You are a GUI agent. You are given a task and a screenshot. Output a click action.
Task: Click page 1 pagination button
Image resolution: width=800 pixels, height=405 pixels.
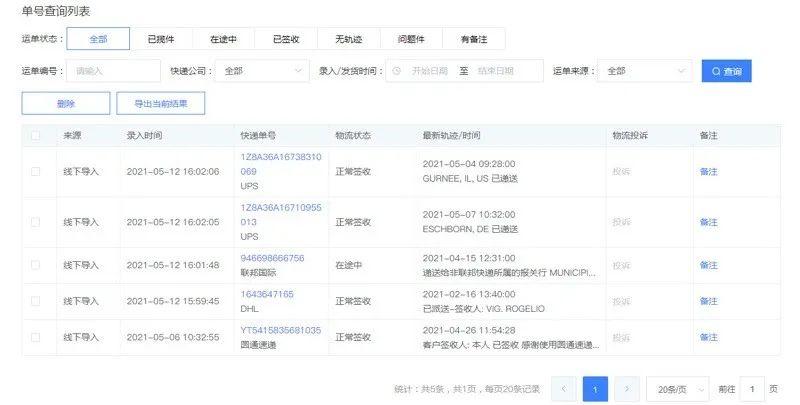click(x=595, y=389)
